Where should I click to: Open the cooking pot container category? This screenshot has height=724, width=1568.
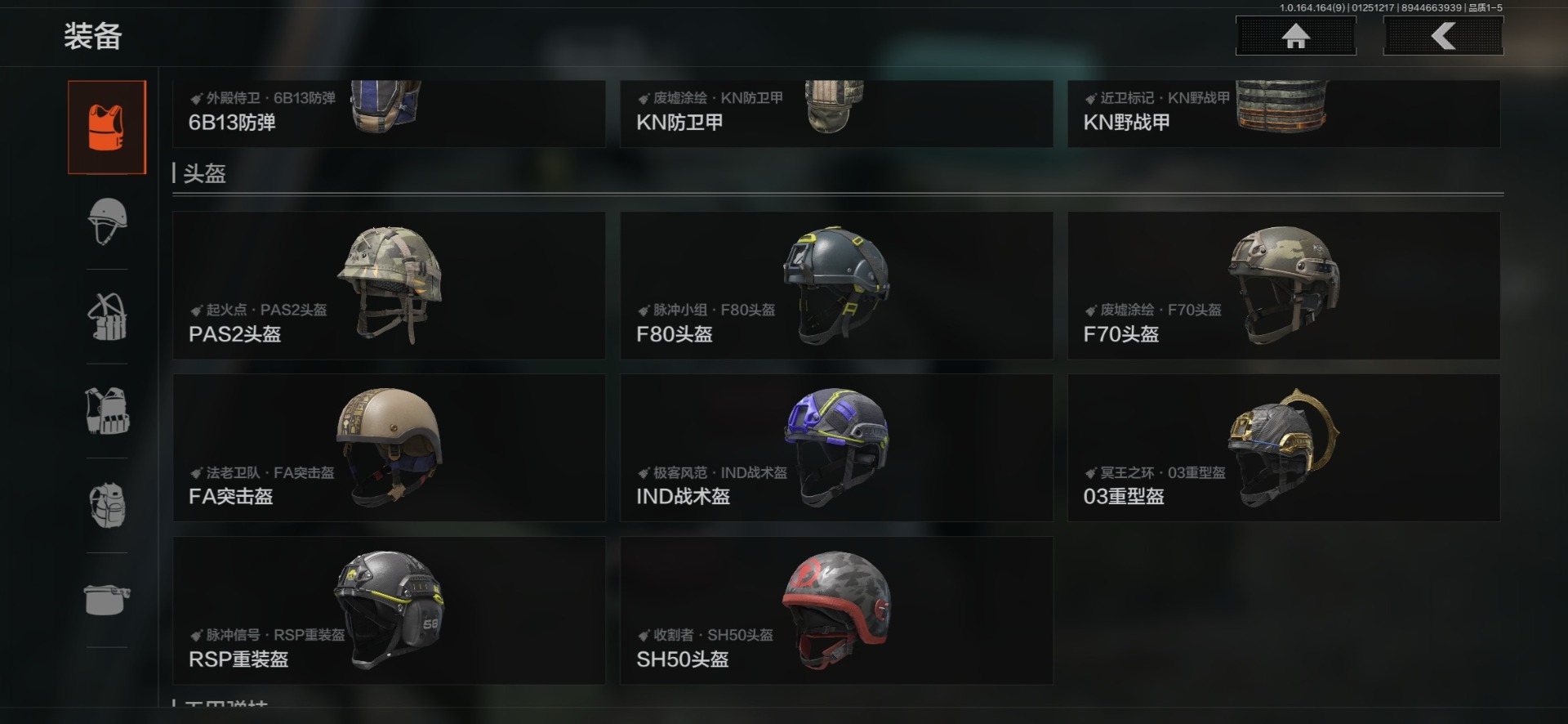pyautogui.click(x=107, y=599)
